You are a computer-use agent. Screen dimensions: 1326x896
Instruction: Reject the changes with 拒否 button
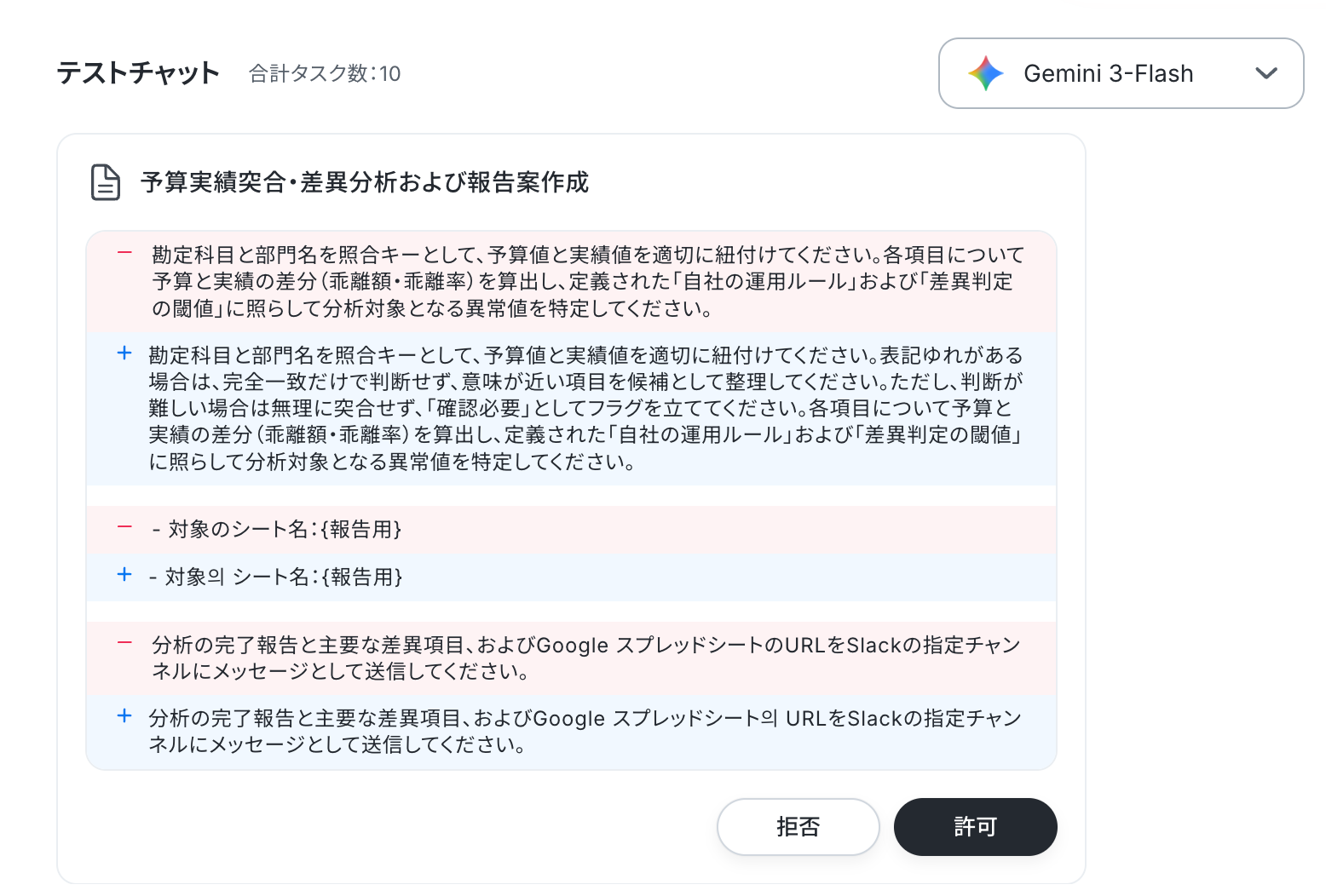(798, 827)
